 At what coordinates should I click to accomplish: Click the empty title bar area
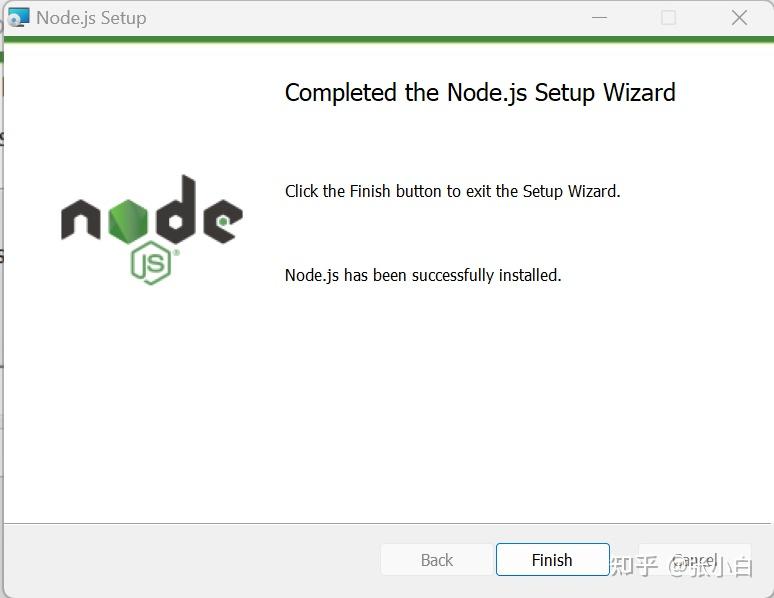365,18
